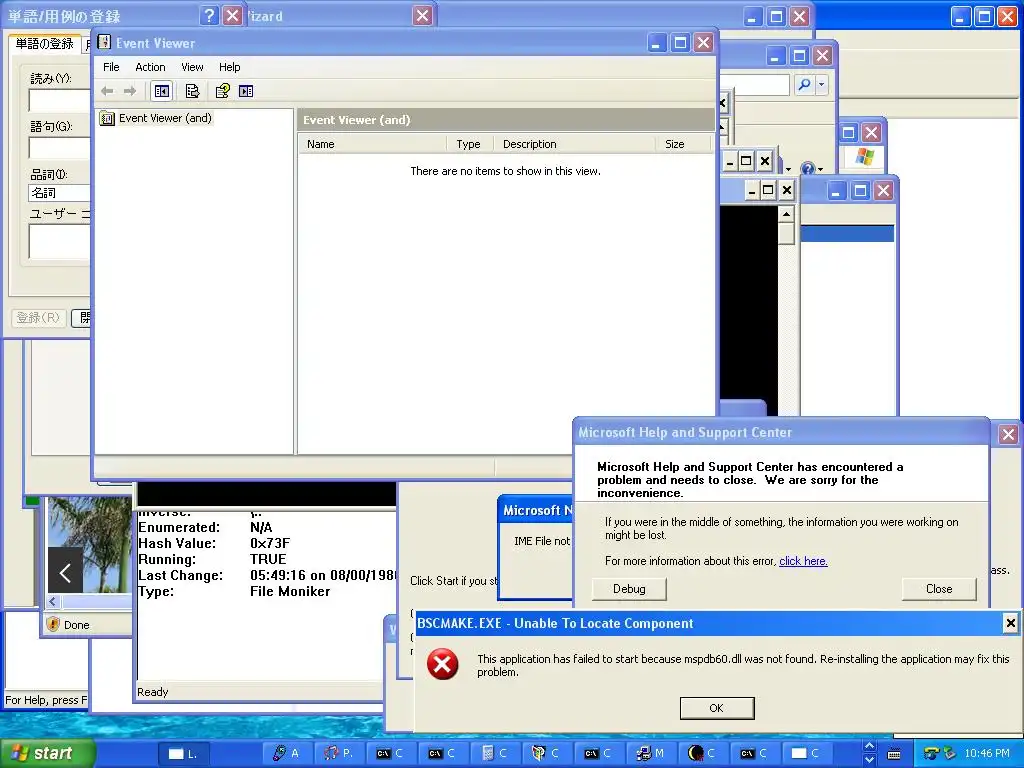
Task: Click the Action Pane toolbar icon at right of Help icon
Action: (x=246, y=91)
